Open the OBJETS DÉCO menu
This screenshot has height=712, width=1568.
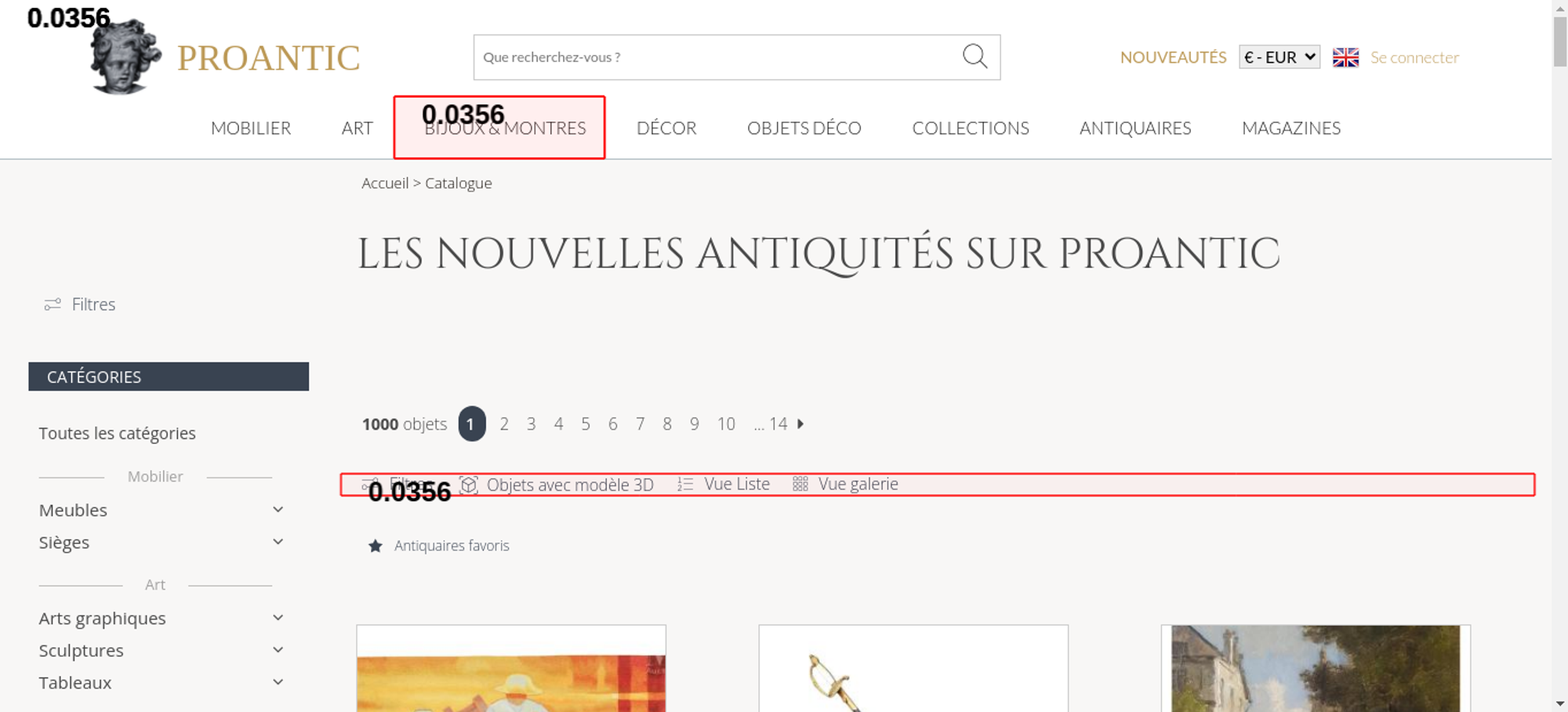click(x=804, y=128)
